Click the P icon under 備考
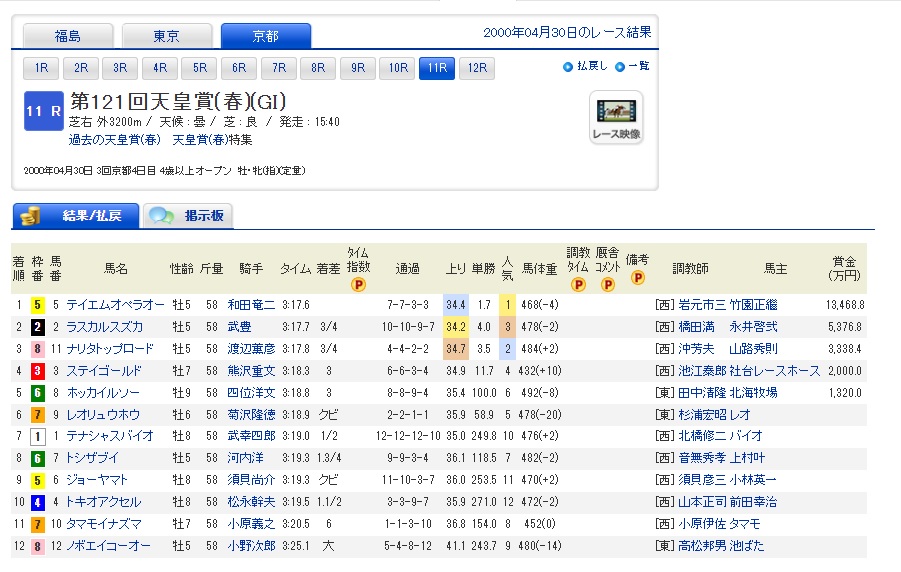Screen dimensions: 901x572 point(637,277)
